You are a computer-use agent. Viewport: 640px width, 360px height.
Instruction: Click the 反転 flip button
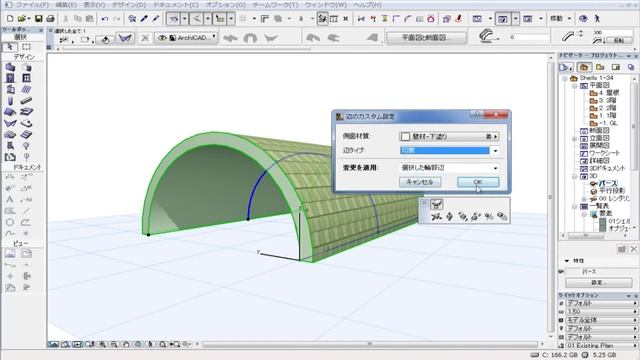(x=619, y=40)
